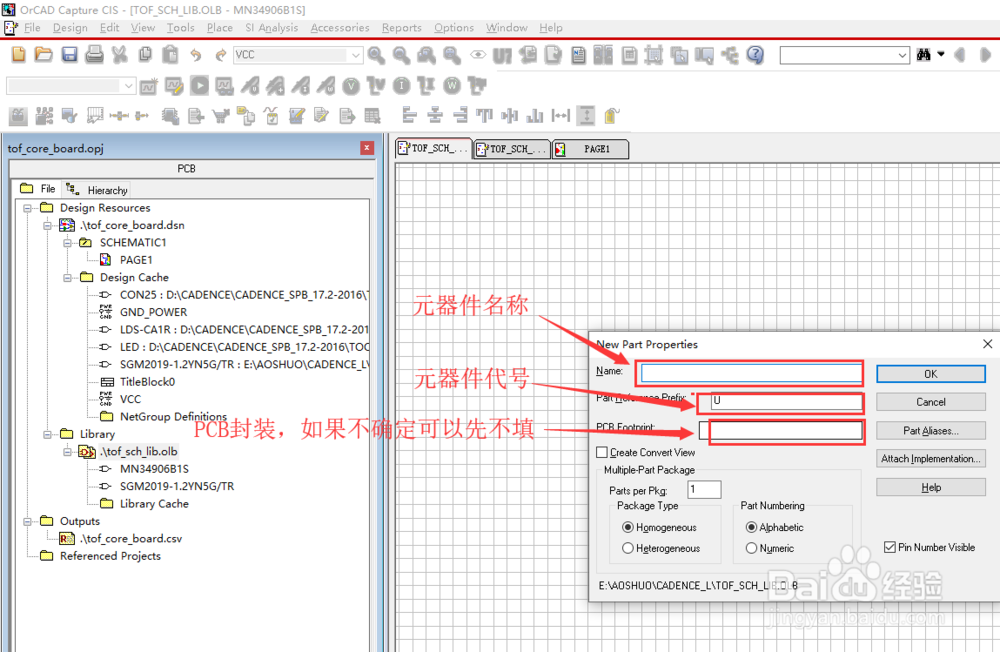The height and width of the screenshot is (652, 1000).
Task: Click the align top toolbar icon
Action: tap(485, 115)
